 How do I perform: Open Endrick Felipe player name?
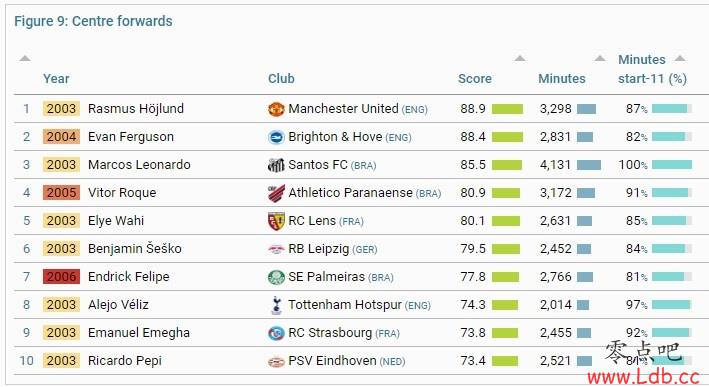pos(129,277)
